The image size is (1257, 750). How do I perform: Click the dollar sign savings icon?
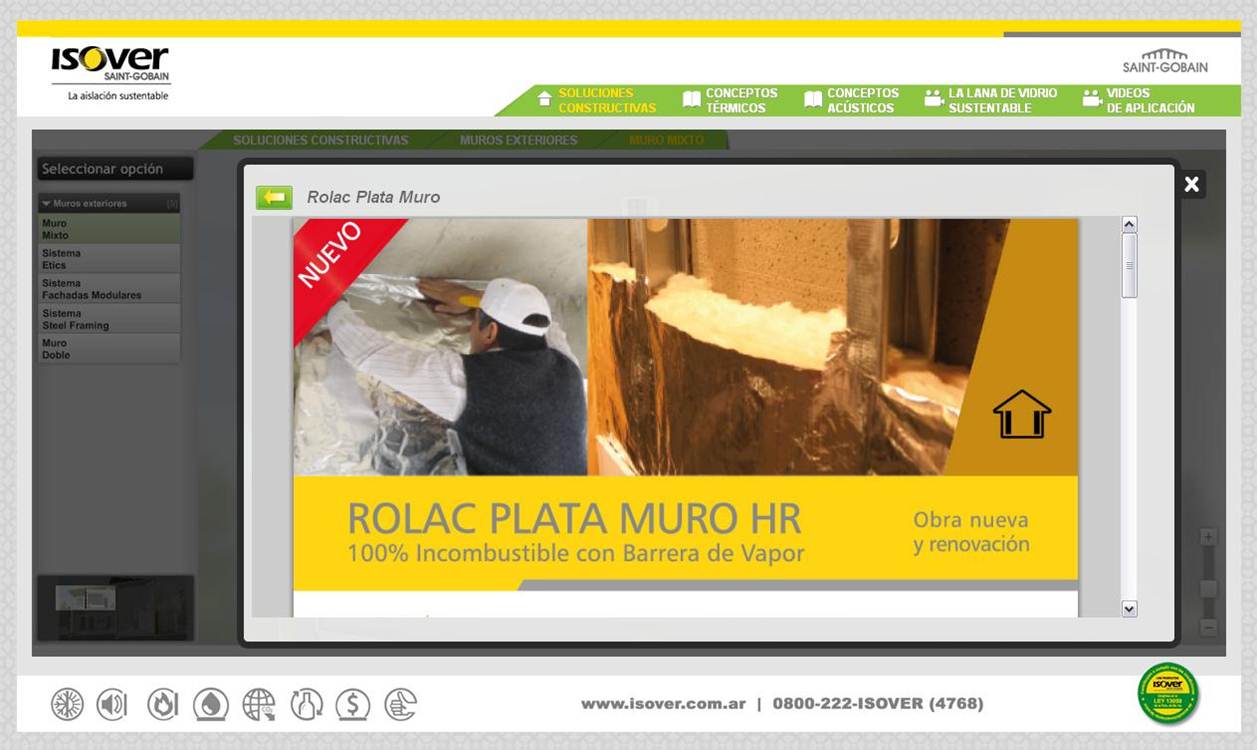353,705
